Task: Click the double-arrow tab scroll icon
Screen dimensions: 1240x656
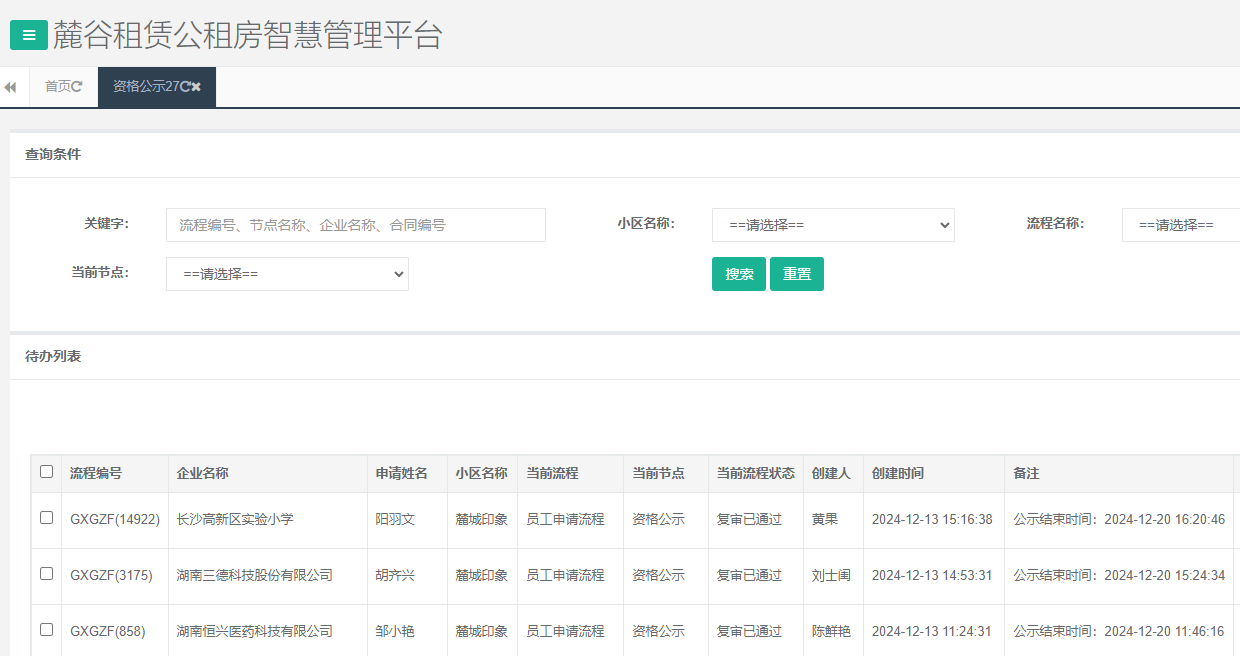Action: 10,86
